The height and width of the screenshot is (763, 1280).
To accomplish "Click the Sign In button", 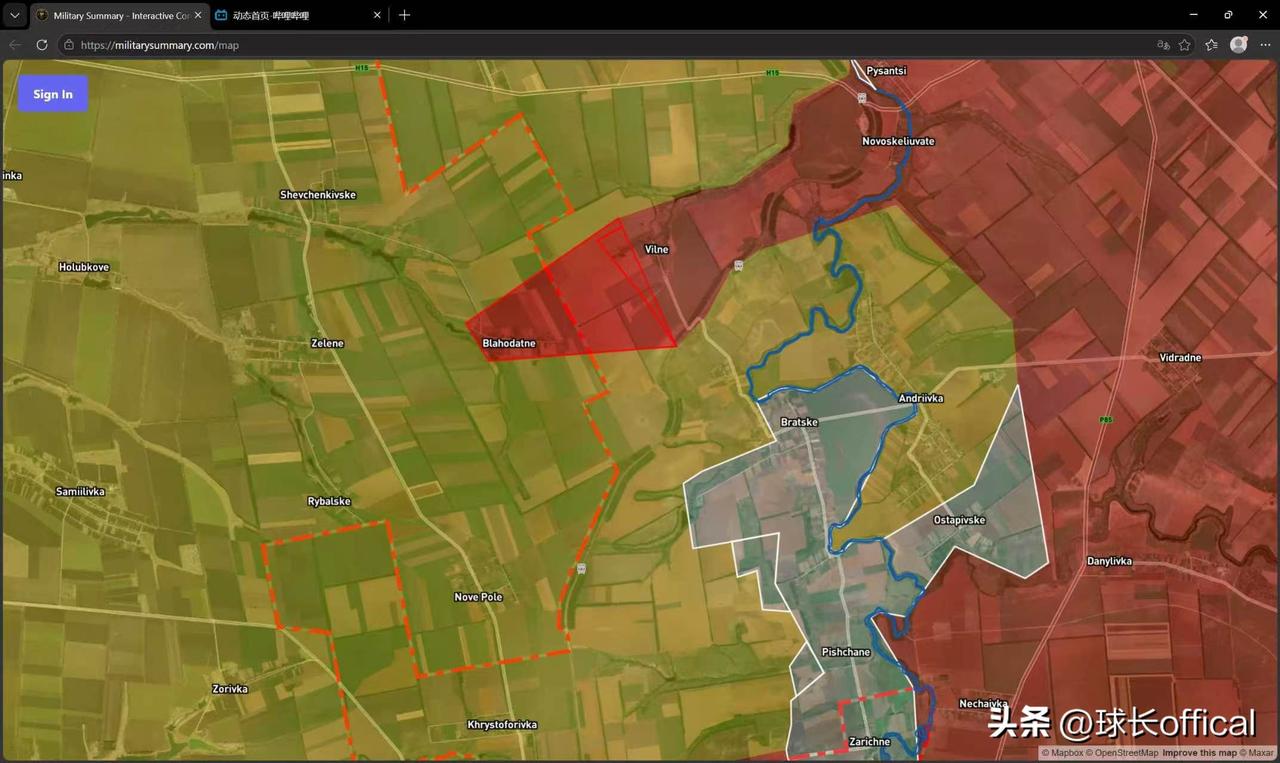I will tap(53, 94).
